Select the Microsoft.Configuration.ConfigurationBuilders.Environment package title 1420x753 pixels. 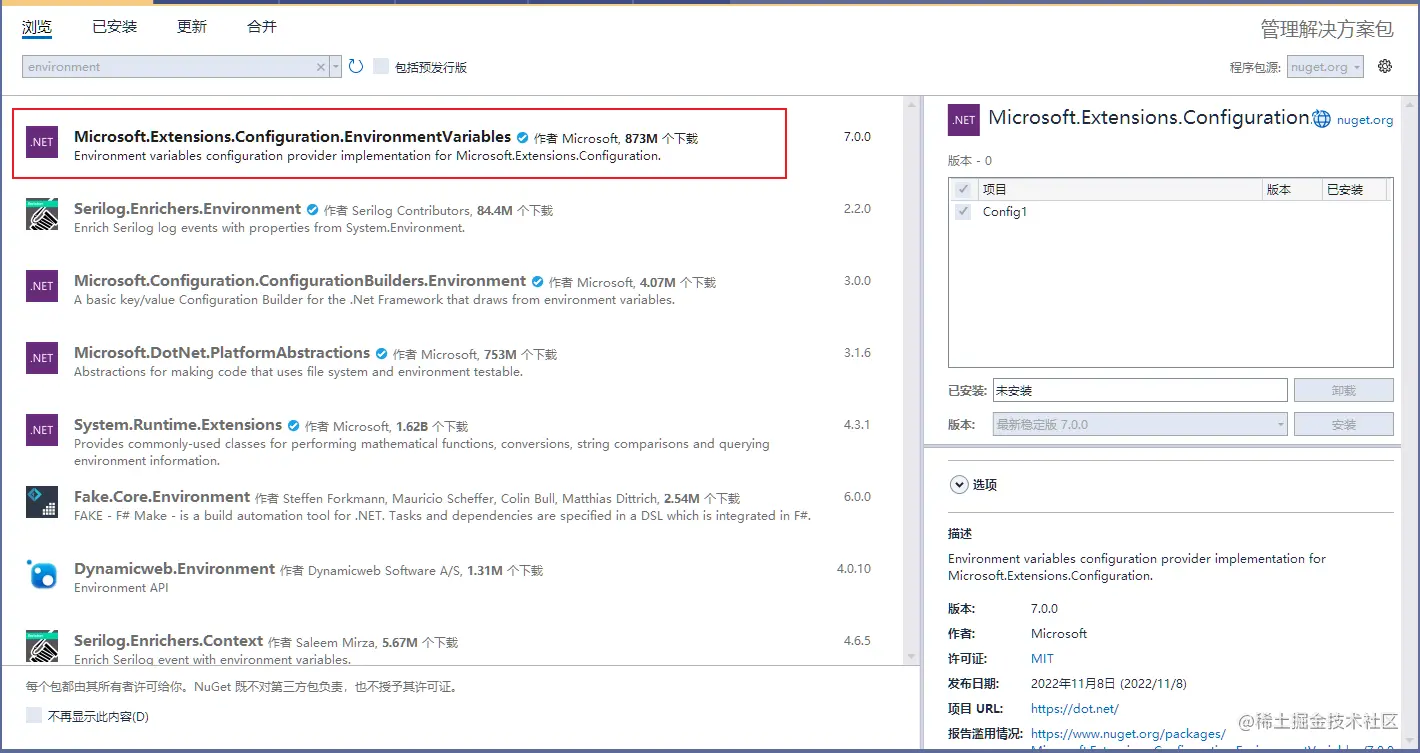click(x=300, y=281)
